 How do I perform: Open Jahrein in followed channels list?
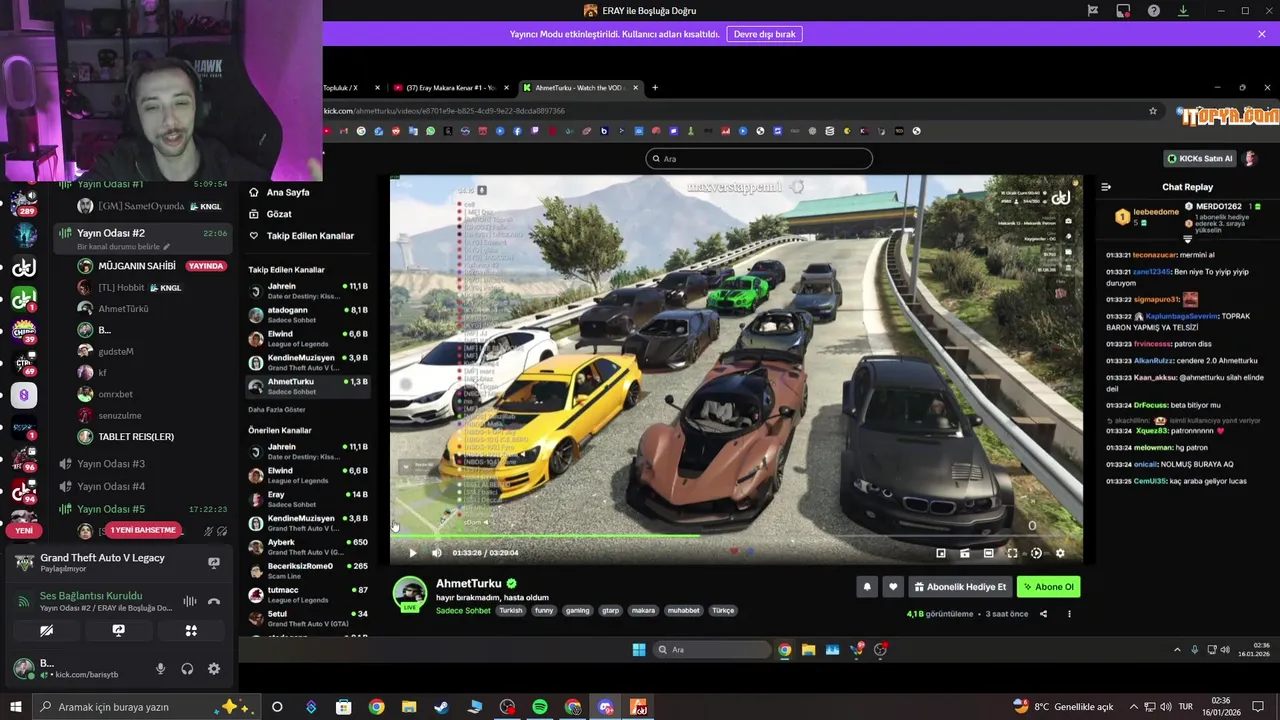(x=308, y=291)
